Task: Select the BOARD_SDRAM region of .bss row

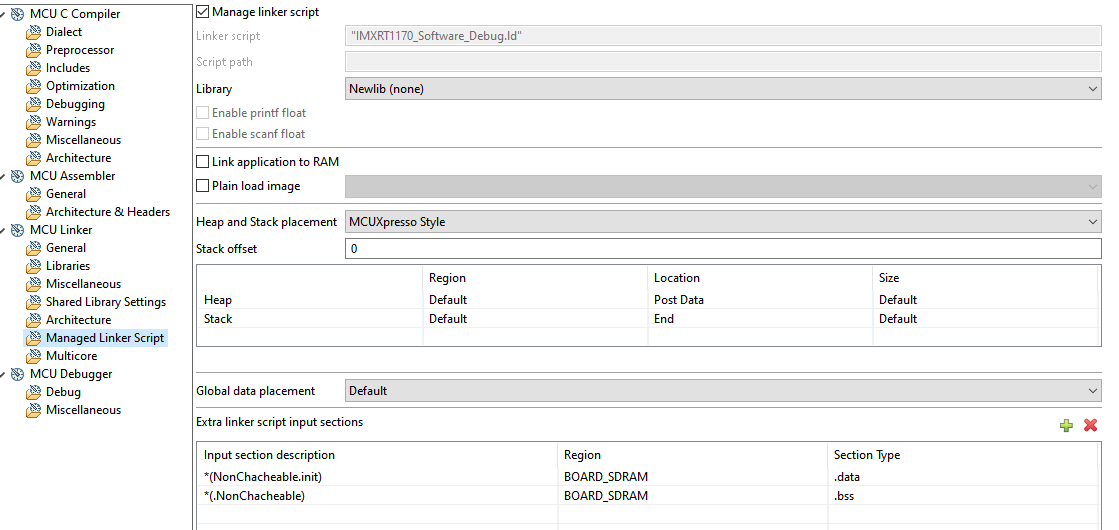Action: (606, 496)
